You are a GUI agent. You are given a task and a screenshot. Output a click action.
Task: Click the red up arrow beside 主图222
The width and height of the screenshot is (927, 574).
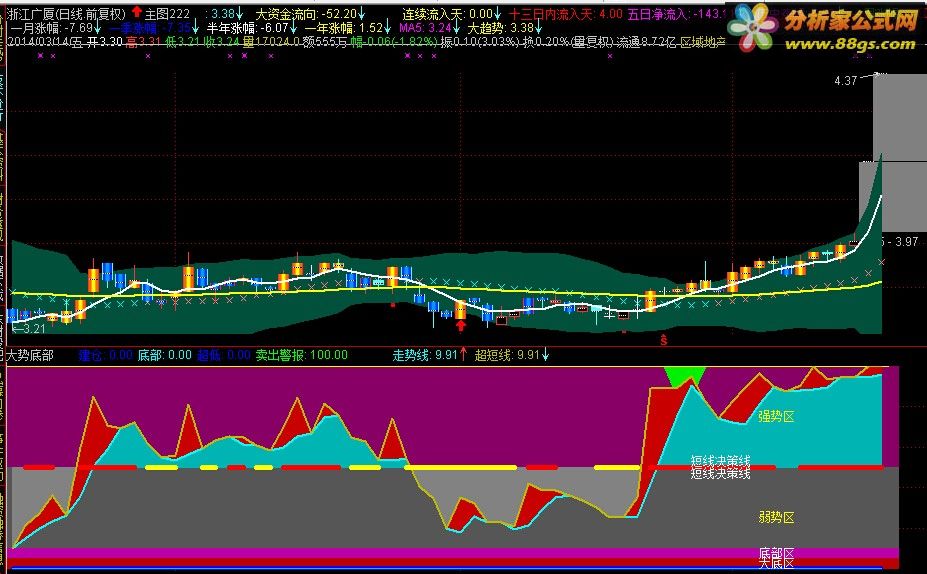click(137, 11)
